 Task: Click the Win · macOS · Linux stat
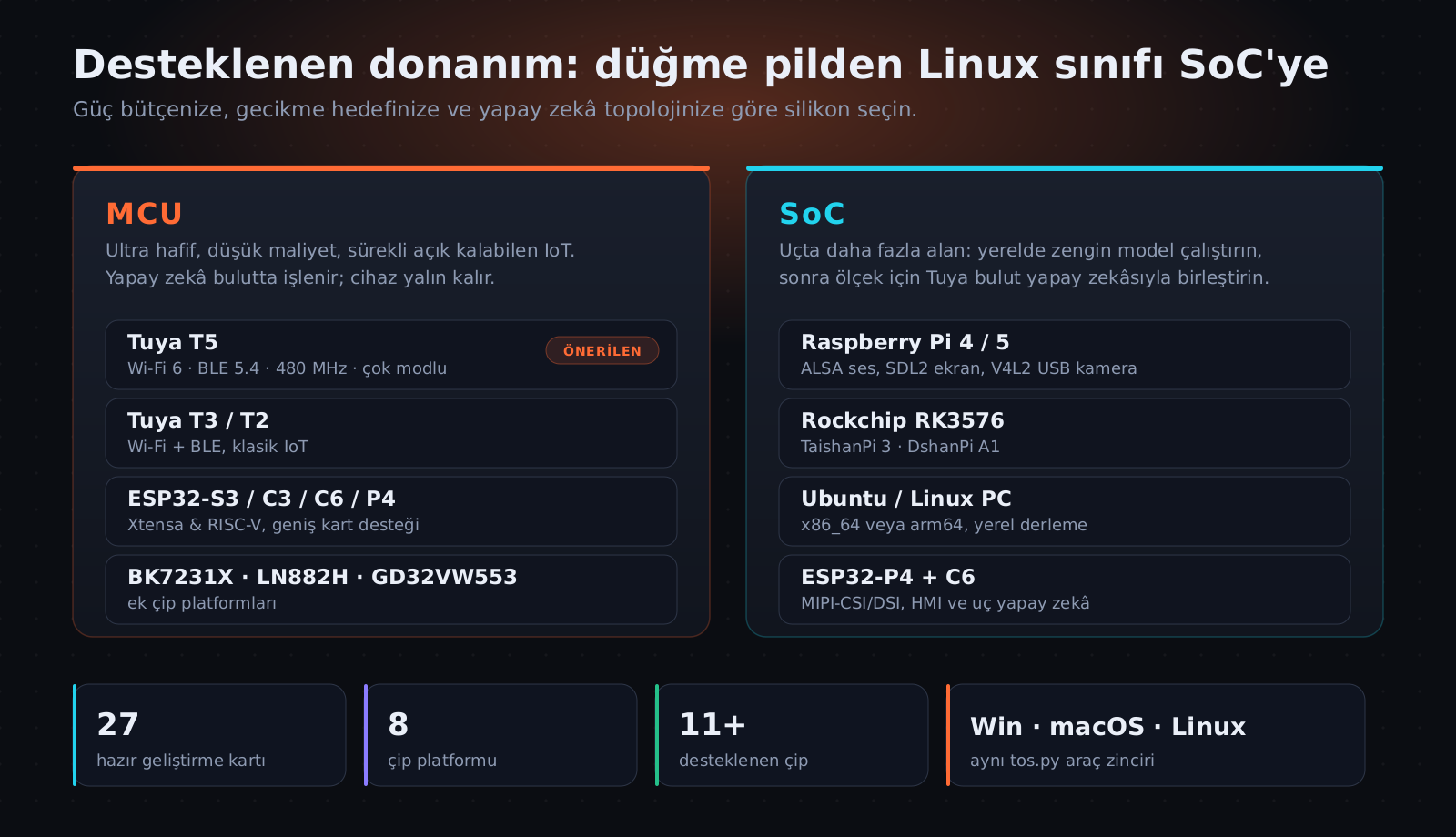pos(1156,735)
